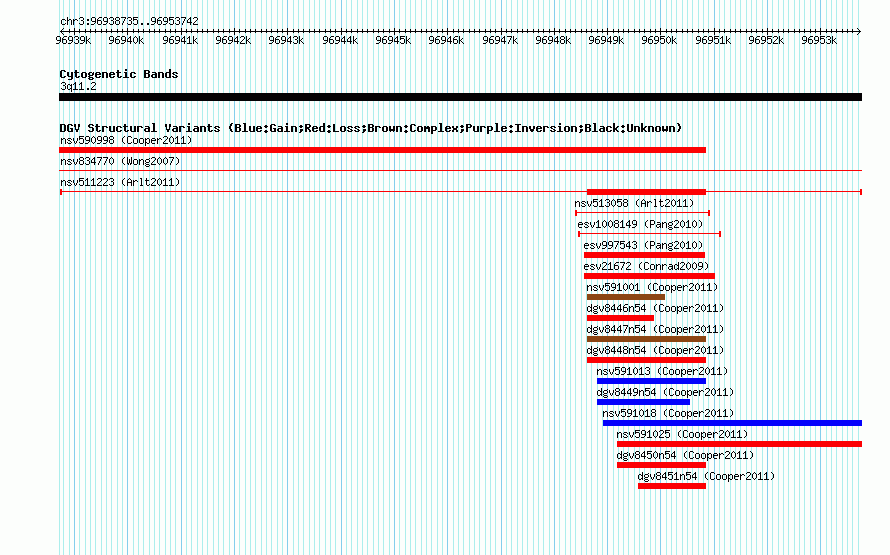Open nsv591018 (Cooper2011) label
890x555 pixels.
coord(668,413)
